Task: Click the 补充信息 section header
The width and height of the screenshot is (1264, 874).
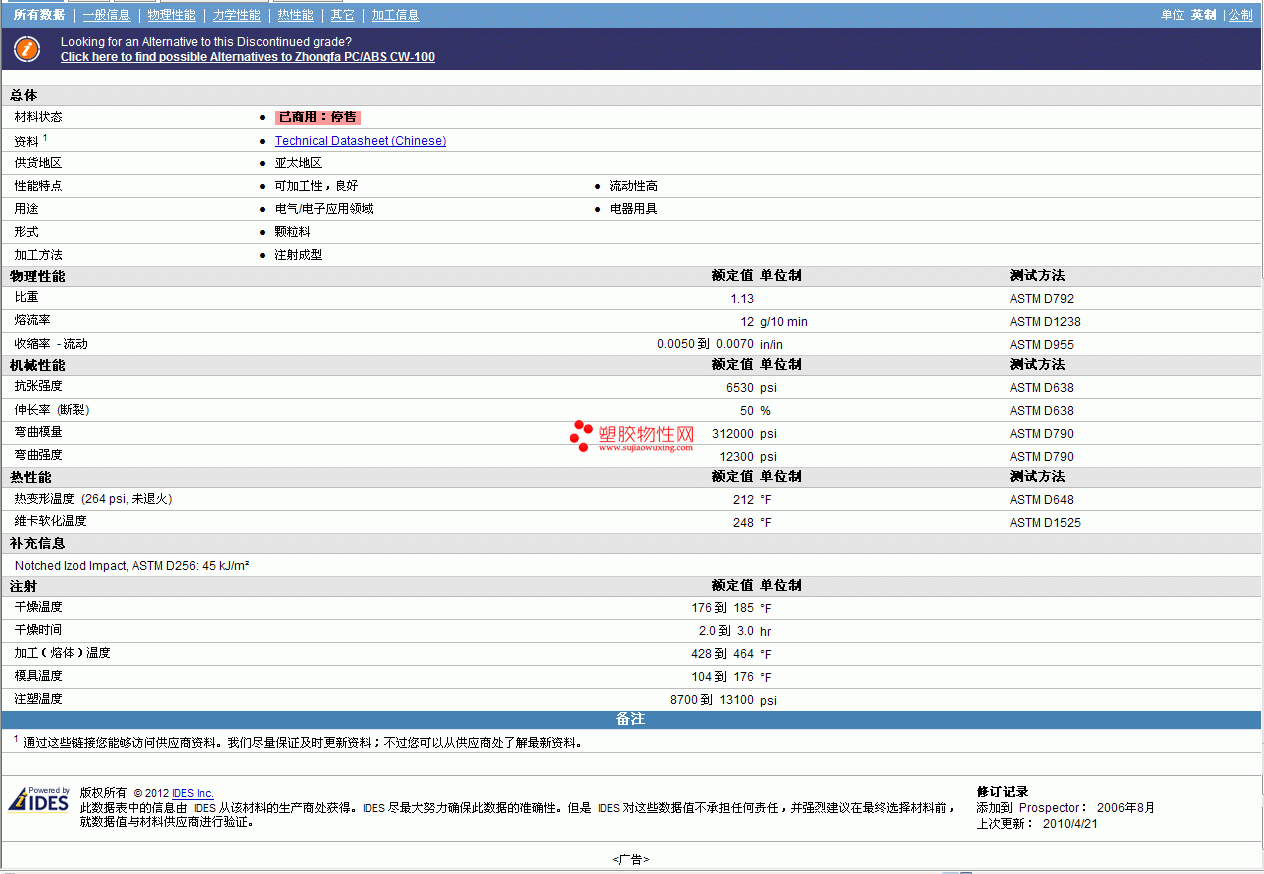Action: point(38,544)
